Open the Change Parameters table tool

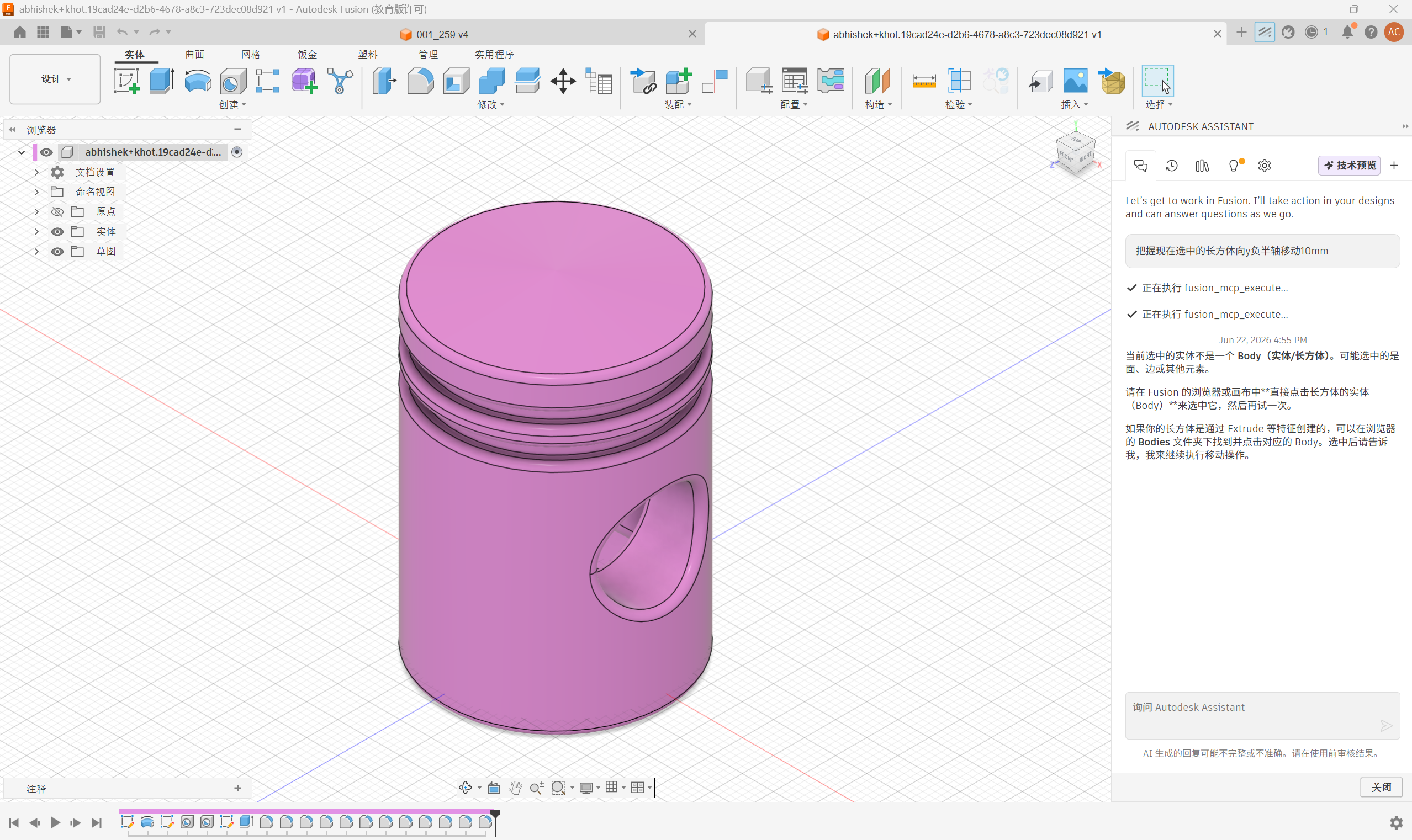[x=599, y=81]
